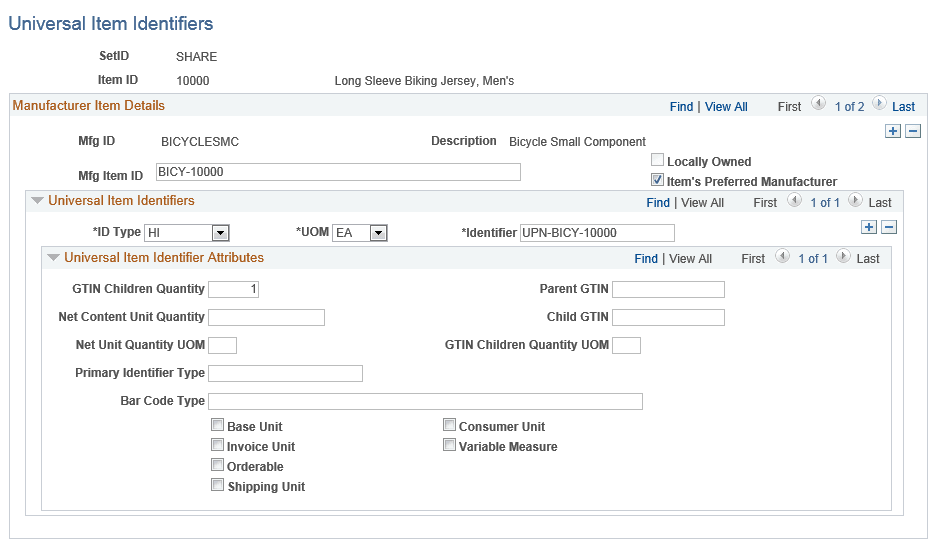This screenshot has height=548, width=937.
Task: Click the GTIN Children Quantity field
Action: tap(234, 289)
